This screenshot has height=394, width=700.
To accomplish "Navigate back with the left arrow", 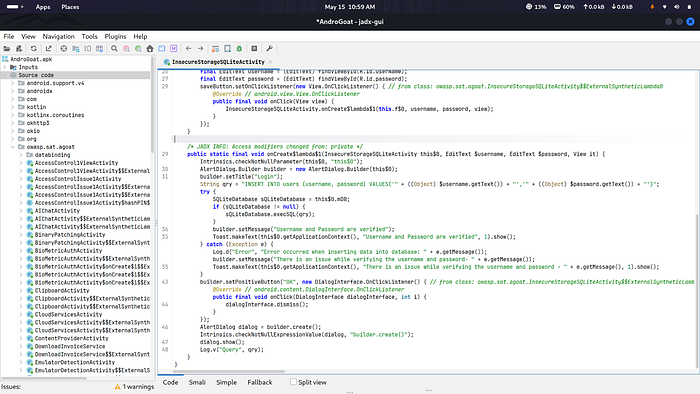I will (x=188, y=49).
